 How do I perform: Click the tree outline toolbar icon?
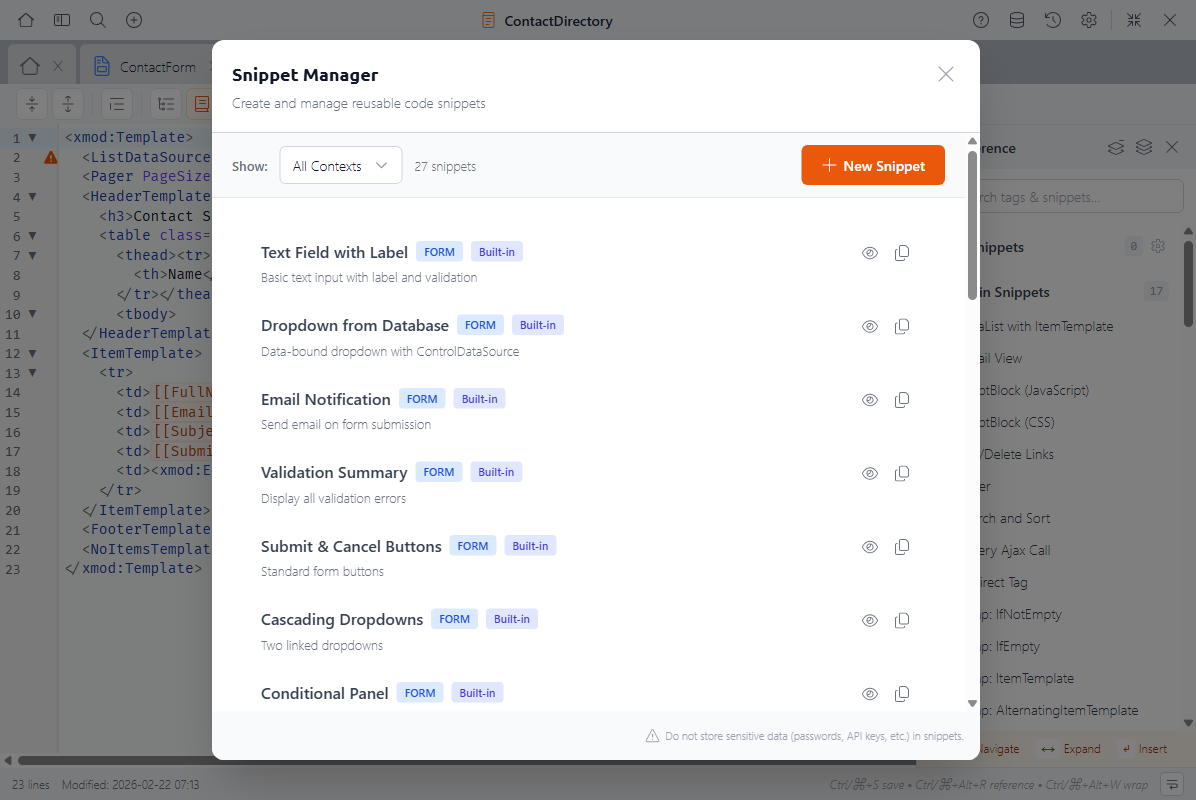[166, 104]
